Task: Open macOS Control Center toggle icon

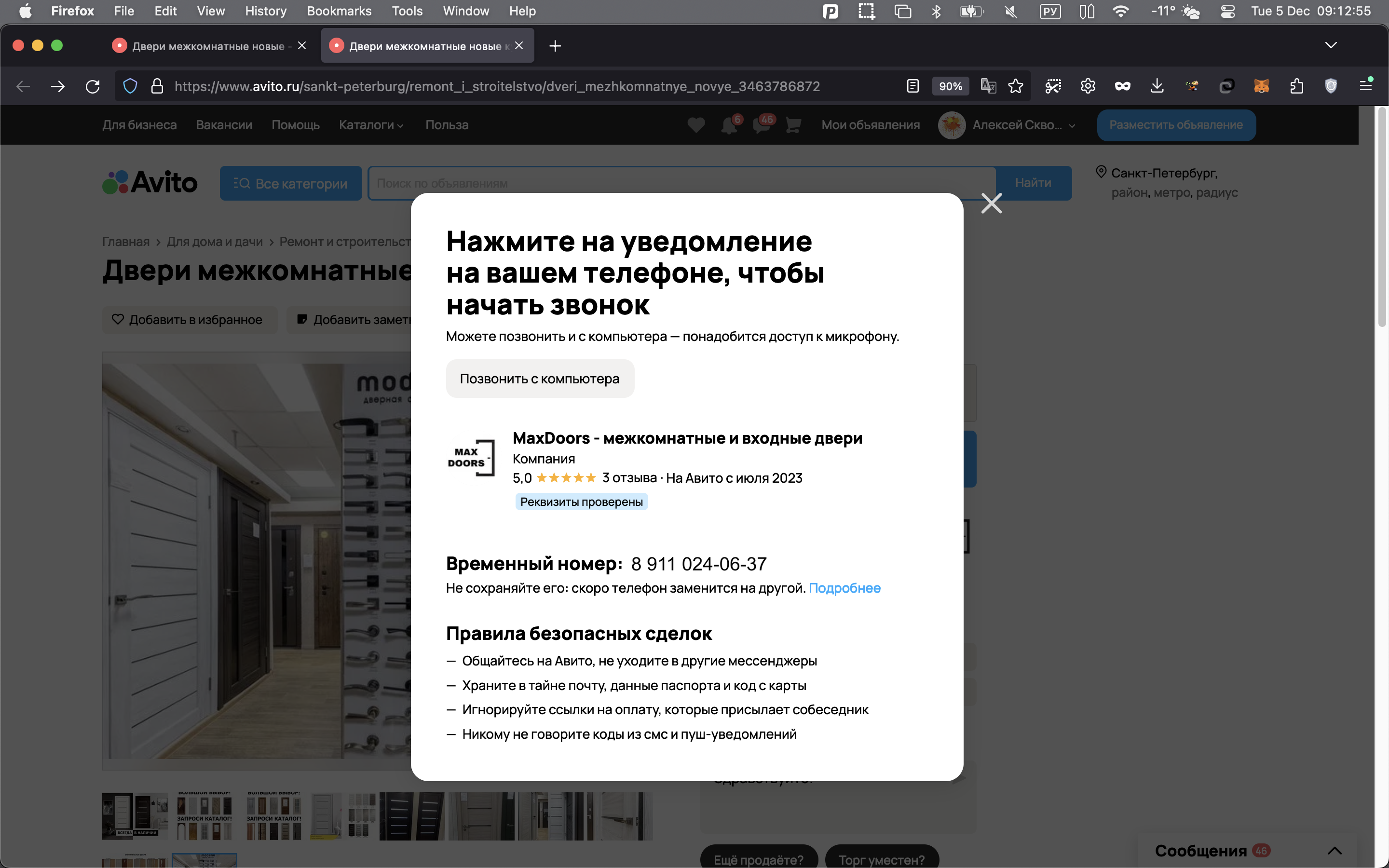Action: click(x=1228, y=12)
